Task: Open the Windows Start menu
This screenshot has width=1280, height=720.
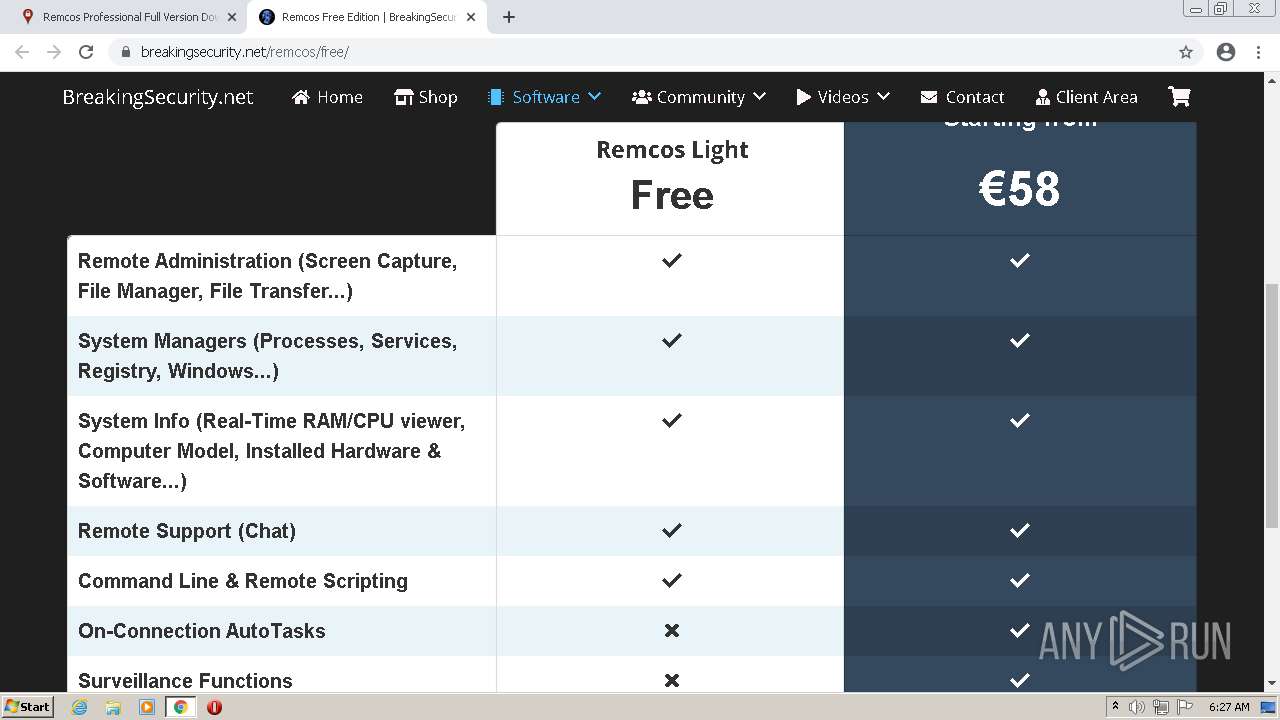Action: (x=28, y=706)
